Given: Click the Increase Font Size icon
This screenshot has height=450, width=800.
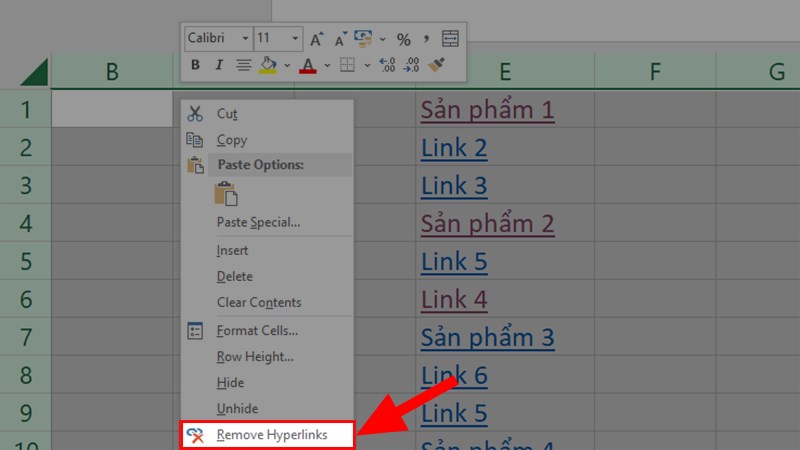Looking at the screenshot, I should pyautogui.click(x=317, y=39).
